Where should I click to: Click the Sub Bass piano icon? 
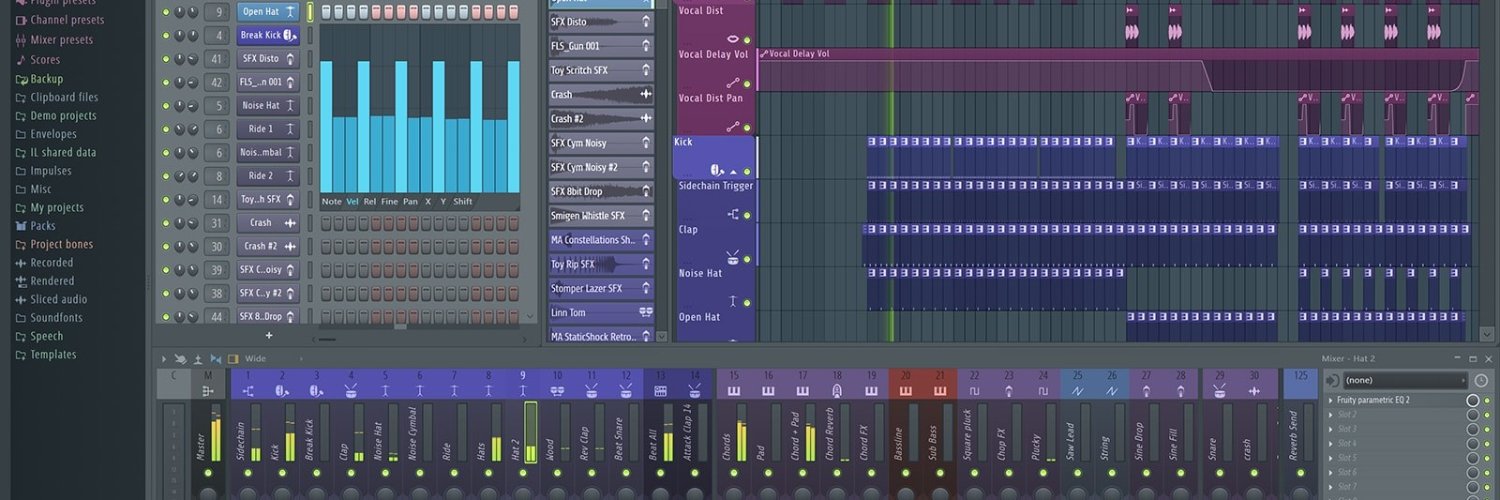click(940, 390)
